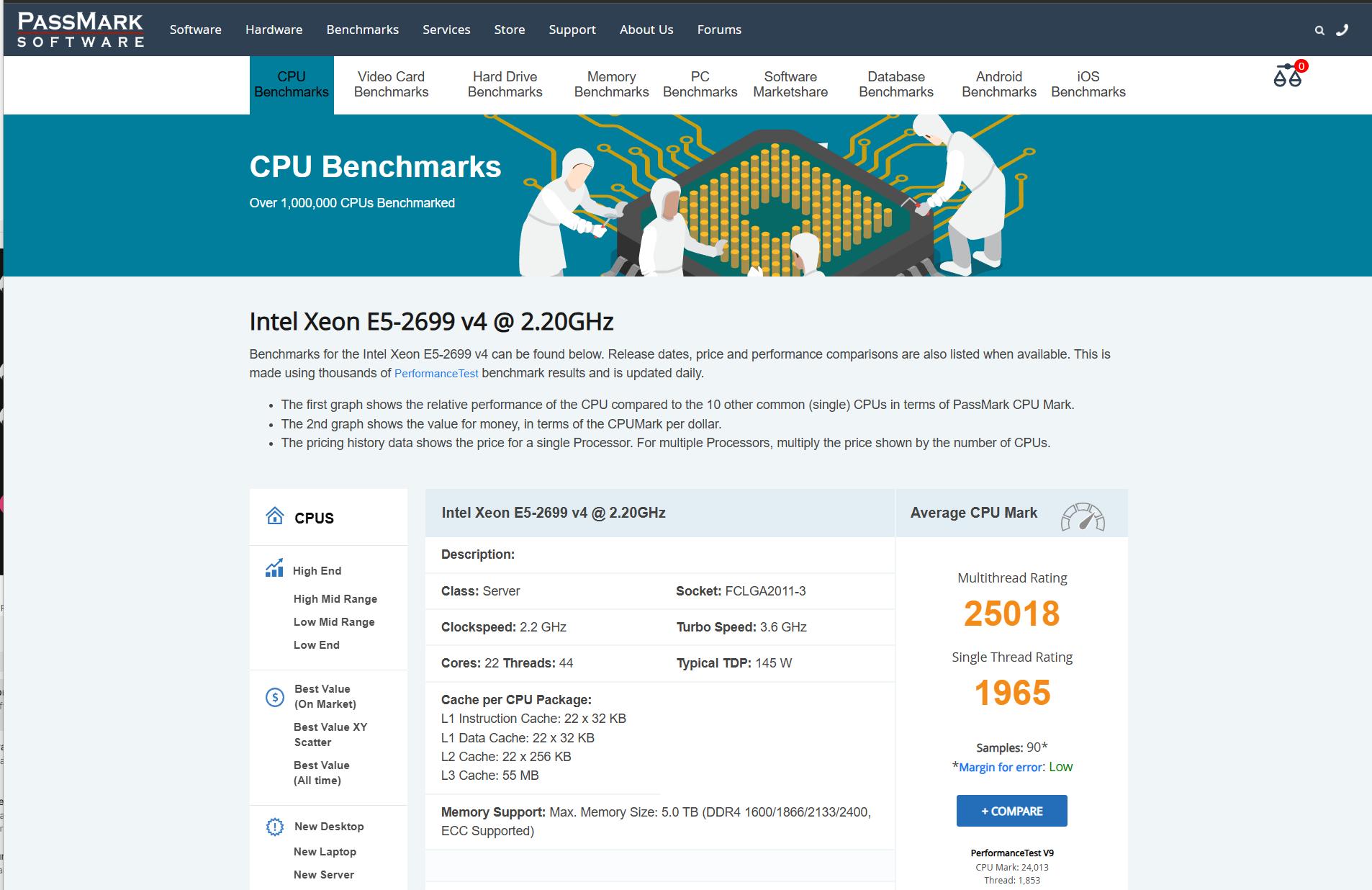1372x890 pixels.
Task: Click the PassMark Software logo
Action: [x=80, y=30]
